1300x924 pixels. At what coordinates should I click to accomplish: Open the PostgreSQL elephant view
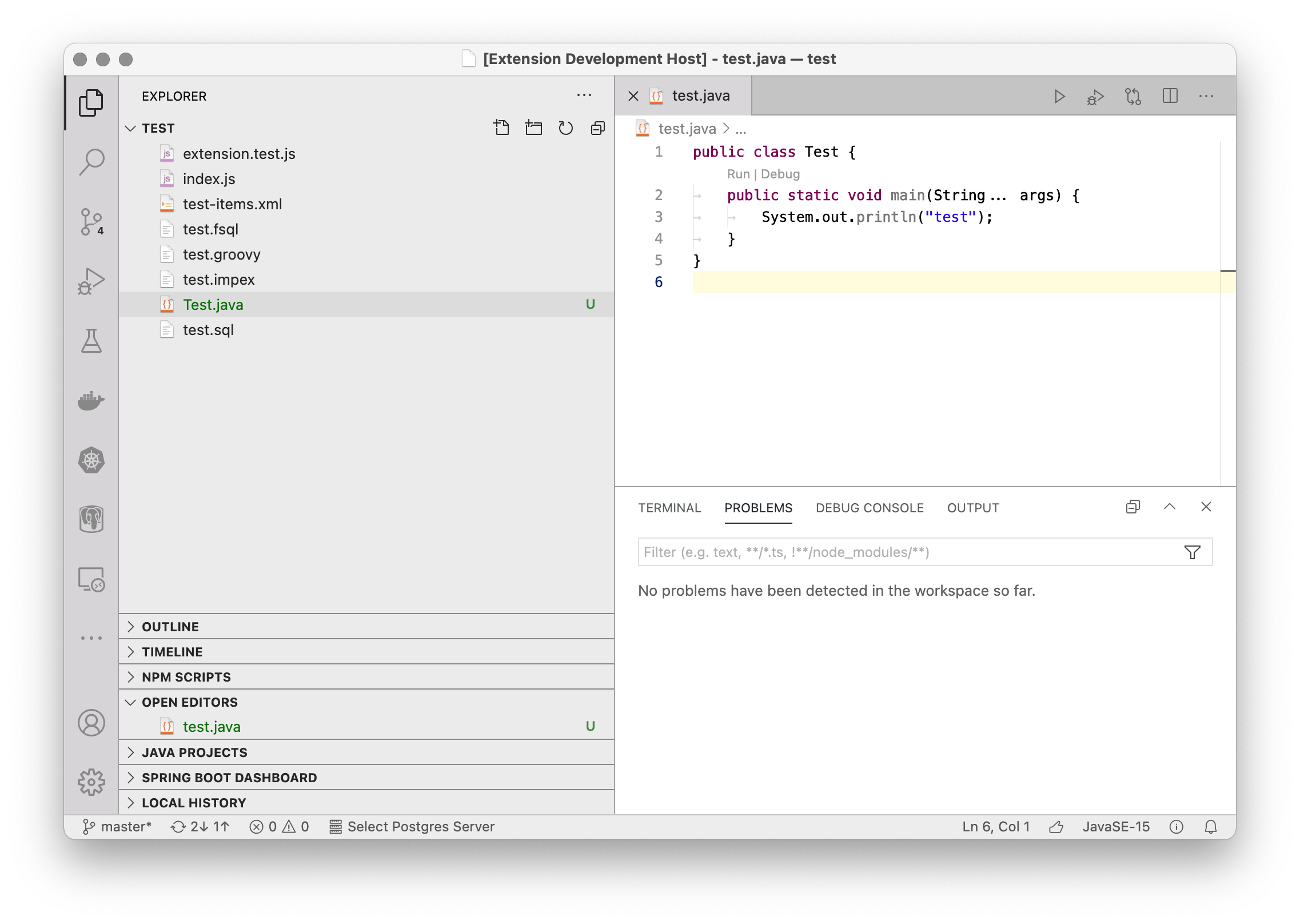click(x=91, y=520)
